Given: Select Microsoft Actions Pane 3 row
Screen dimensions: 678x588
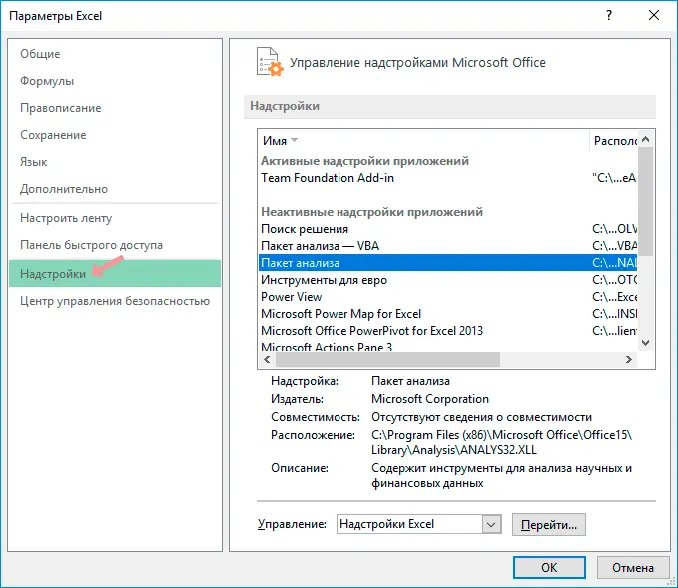Looking at the screenshot, I should [x=448, y=347].
